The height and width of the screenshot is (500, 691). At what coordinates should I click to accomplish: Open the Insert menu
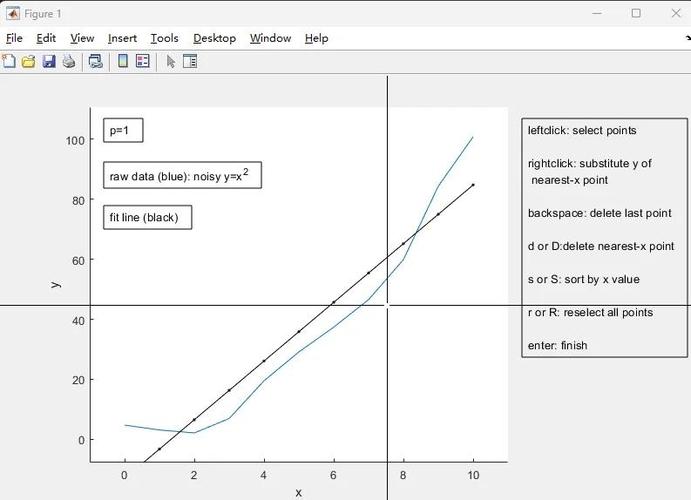tap(122, 38)
